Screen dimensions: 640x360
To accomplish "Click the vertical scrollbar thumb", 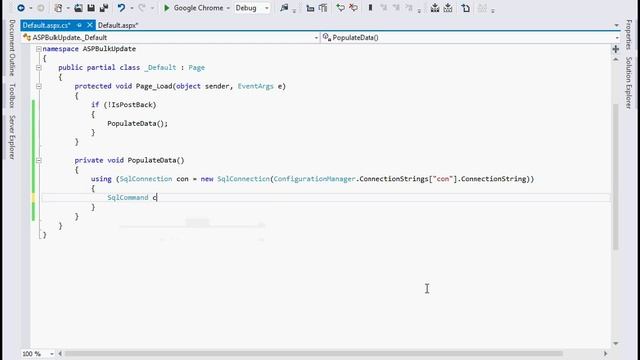I will coord(616,176).
